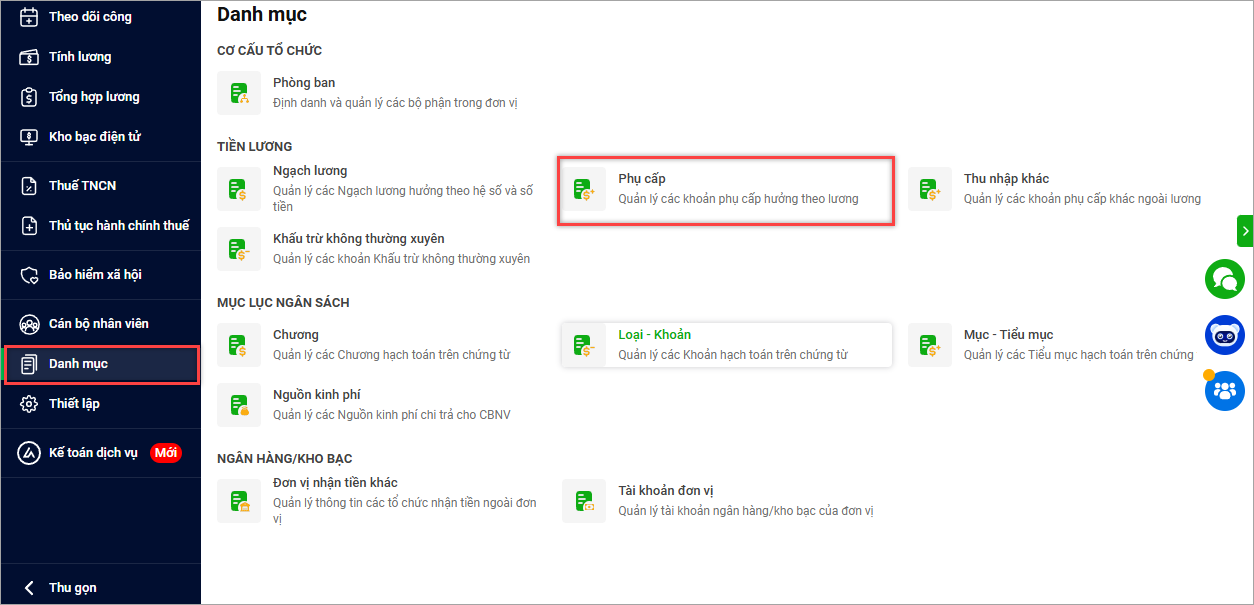The image size is (1254, 605).
Task: Click the Tài khoản đơn vị icon
Action: [x=583, y=501]
